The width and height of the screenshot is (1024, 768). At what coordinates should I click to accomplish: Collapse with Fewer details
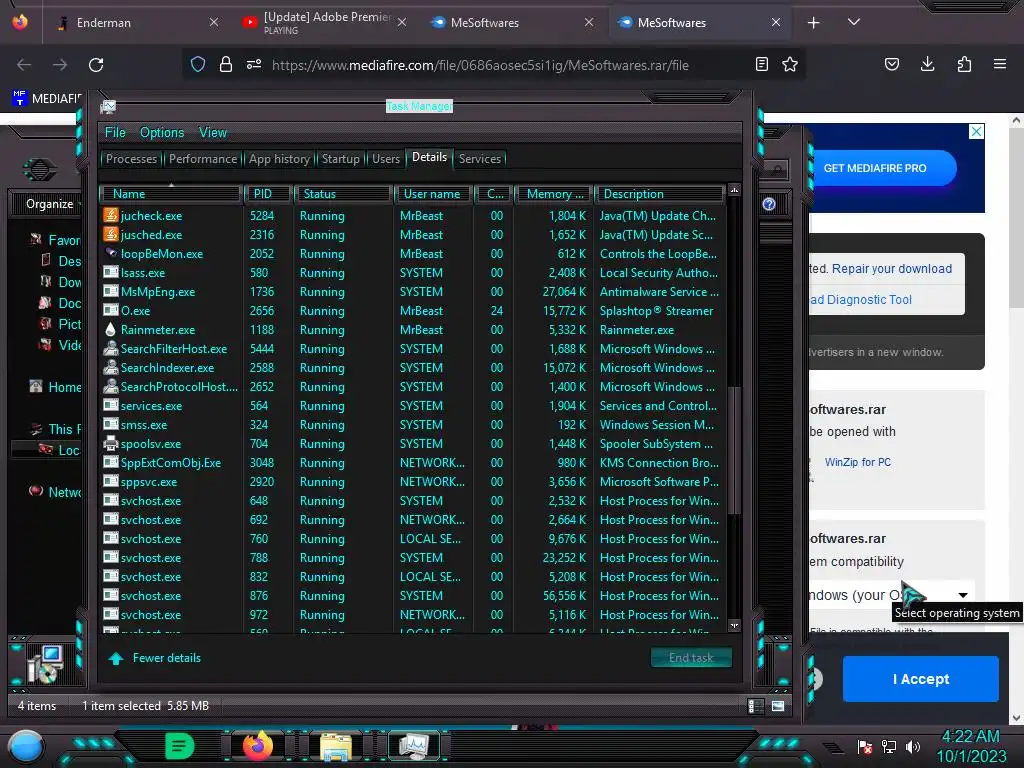[x=155, y=658]
